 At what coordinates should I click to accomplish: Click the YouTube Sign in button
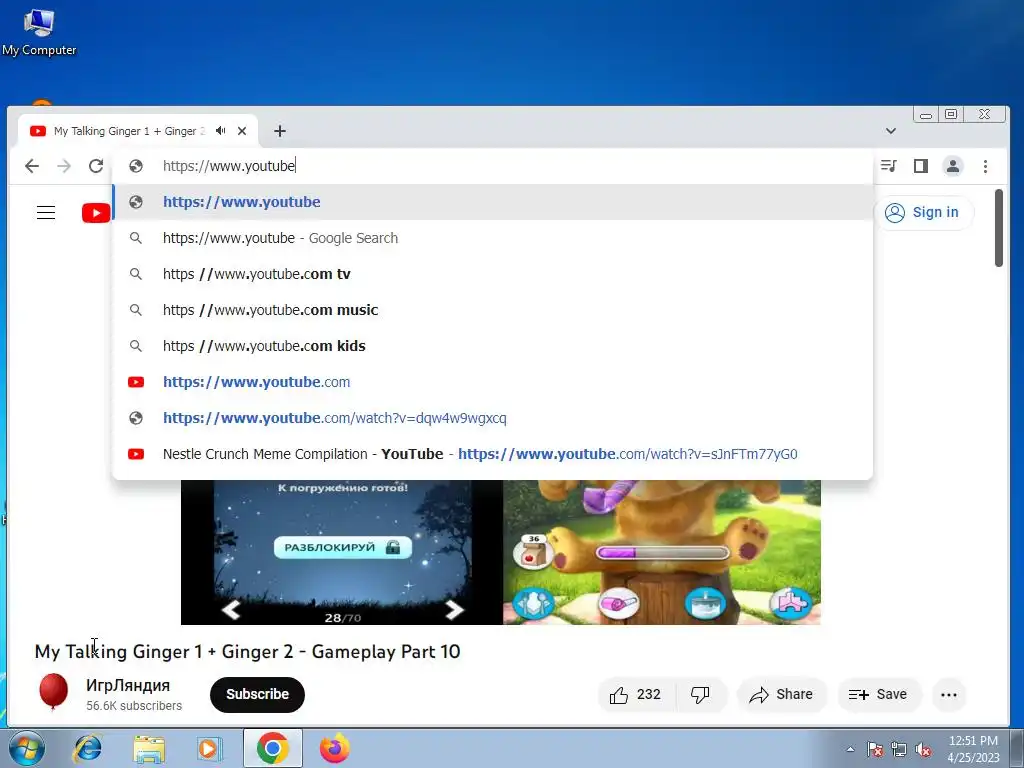[x=923, y=212]
